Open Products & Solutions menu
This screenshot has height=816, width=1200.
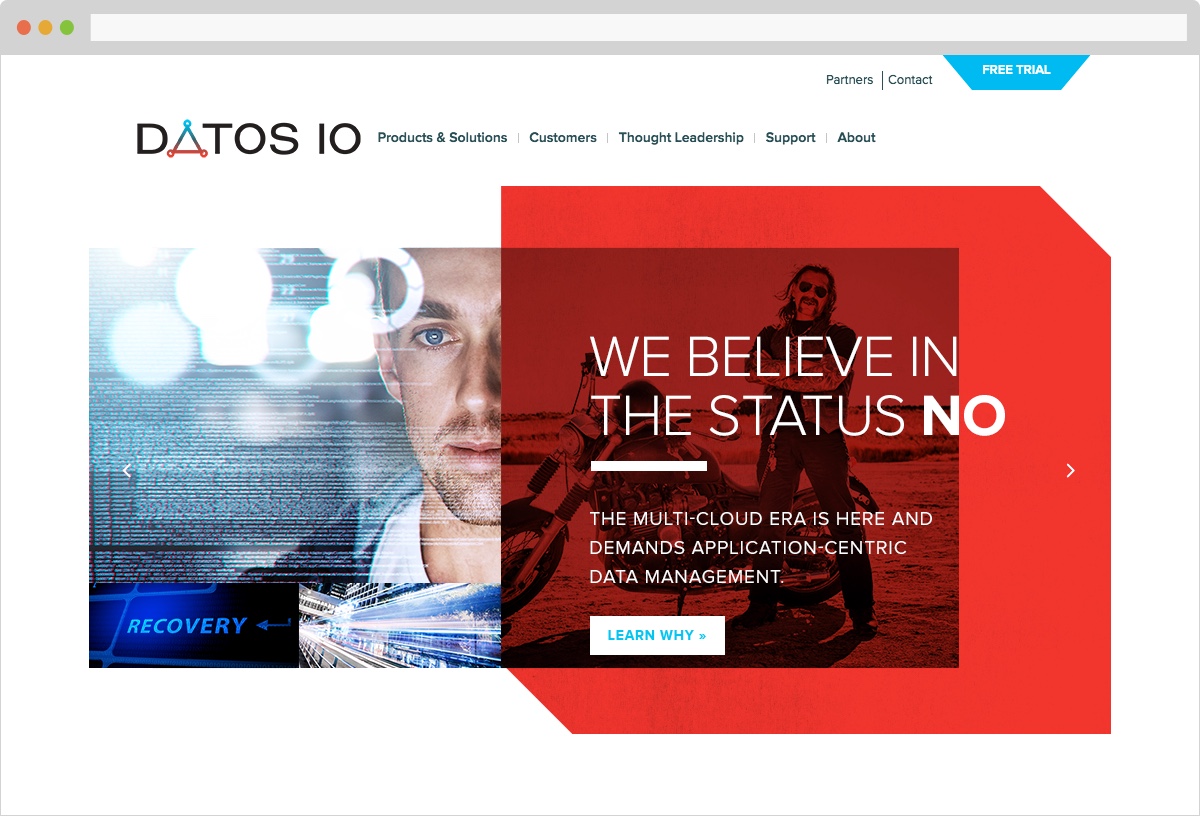coord(442,138)
